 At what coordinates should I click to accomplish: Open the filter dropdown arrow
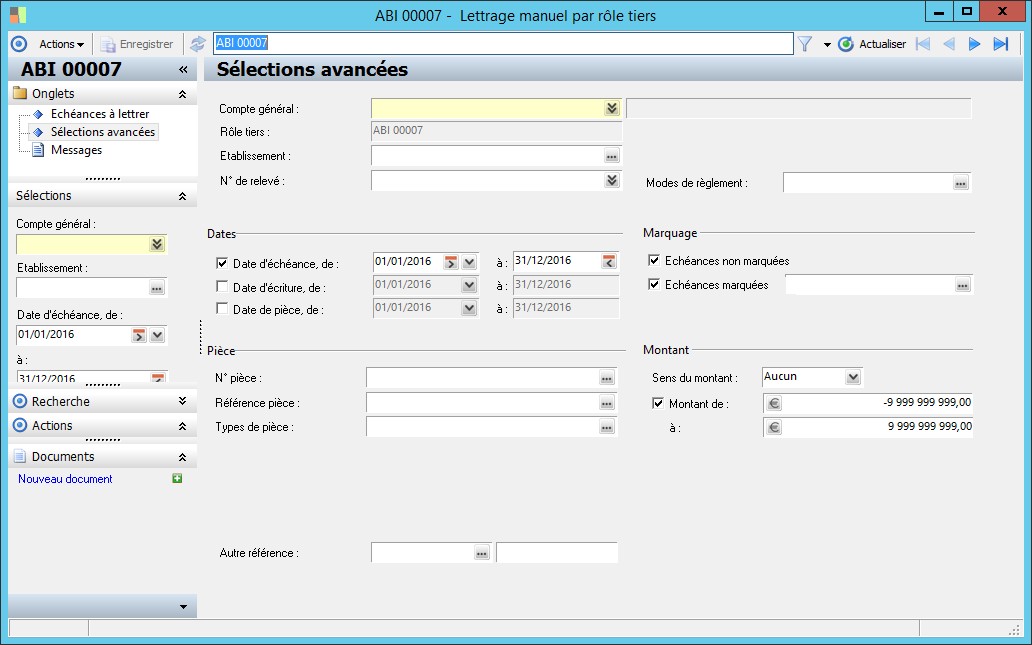[x=827, y=45]
